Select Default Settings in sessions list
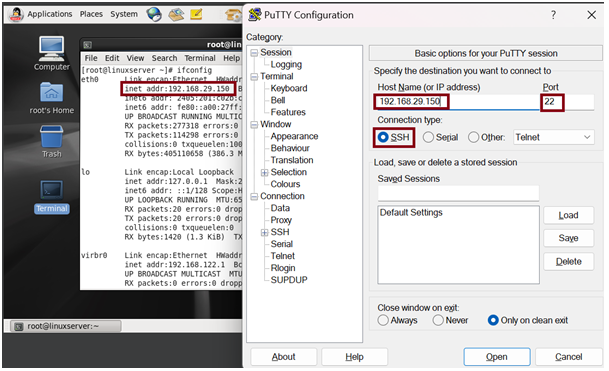The height and width of the screenshot is (371, 609). click(x=411, y=212)
